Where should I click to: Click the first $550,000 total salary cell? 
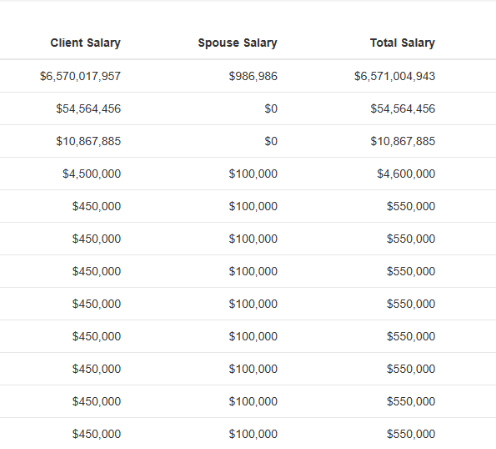click(411, 206)
